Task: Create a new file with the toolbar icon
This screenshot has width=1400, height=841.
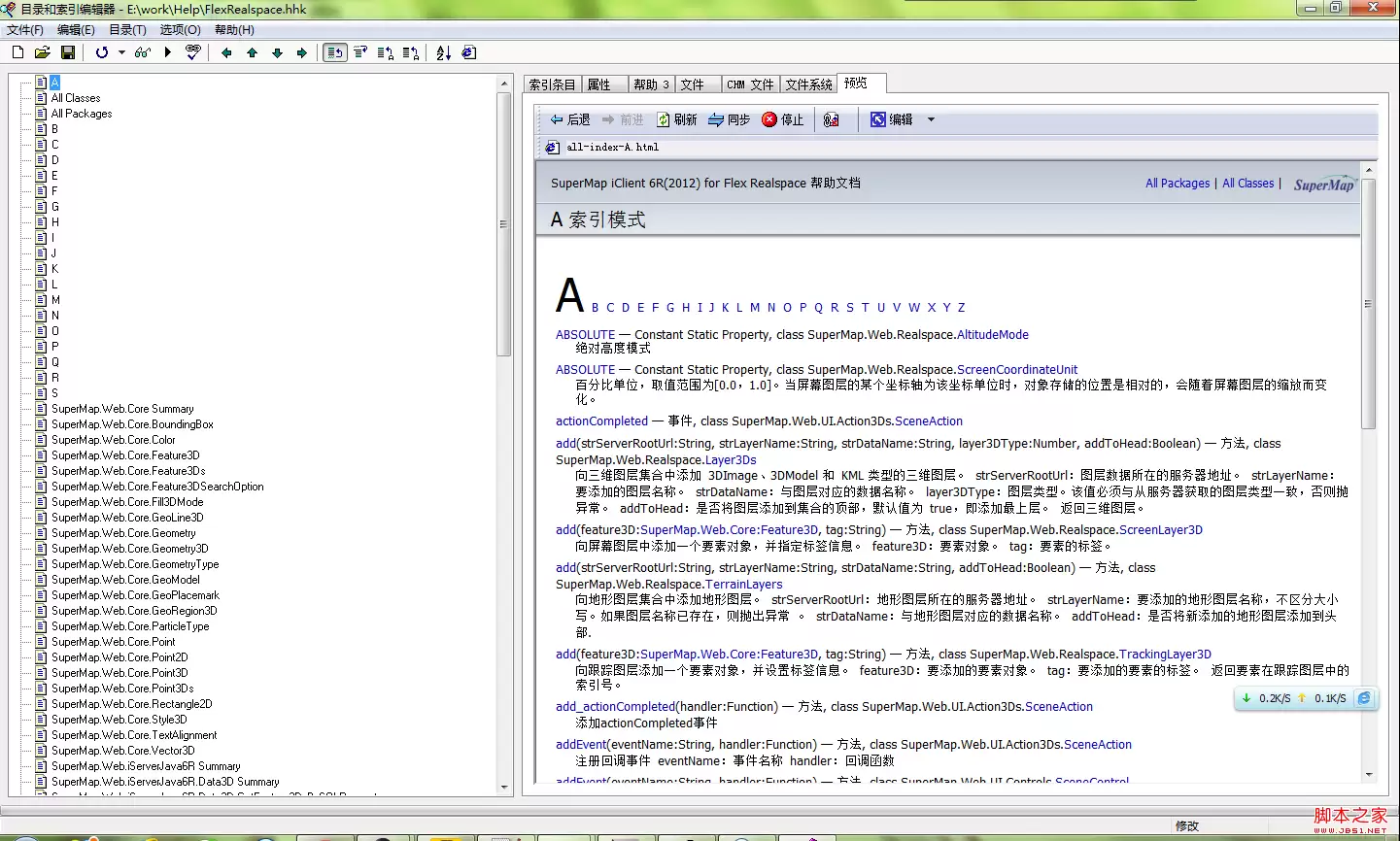Action: 17,52
